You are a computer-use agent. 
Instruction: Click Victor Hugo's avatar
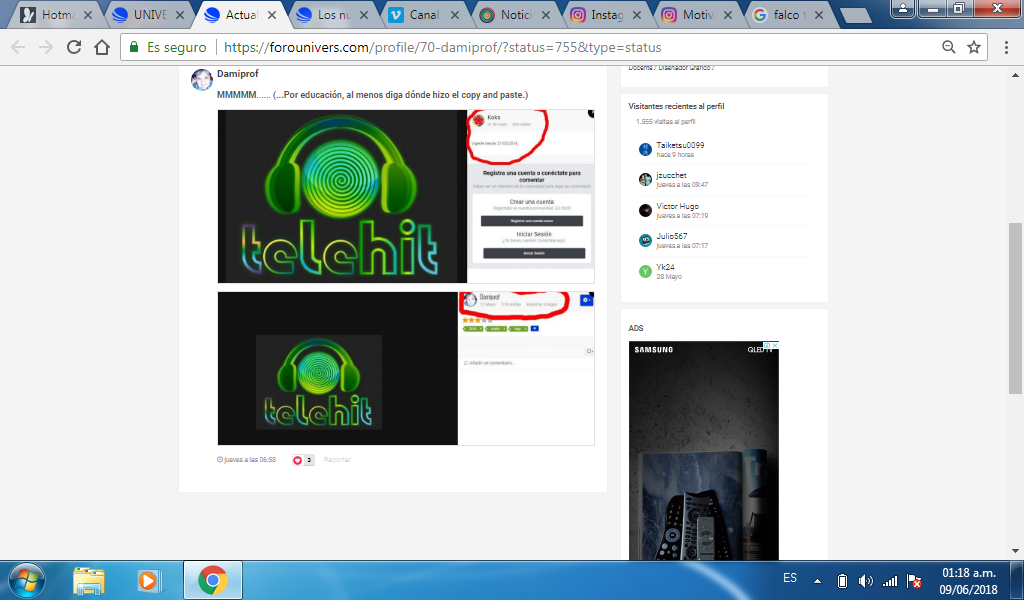click(645, 210)
